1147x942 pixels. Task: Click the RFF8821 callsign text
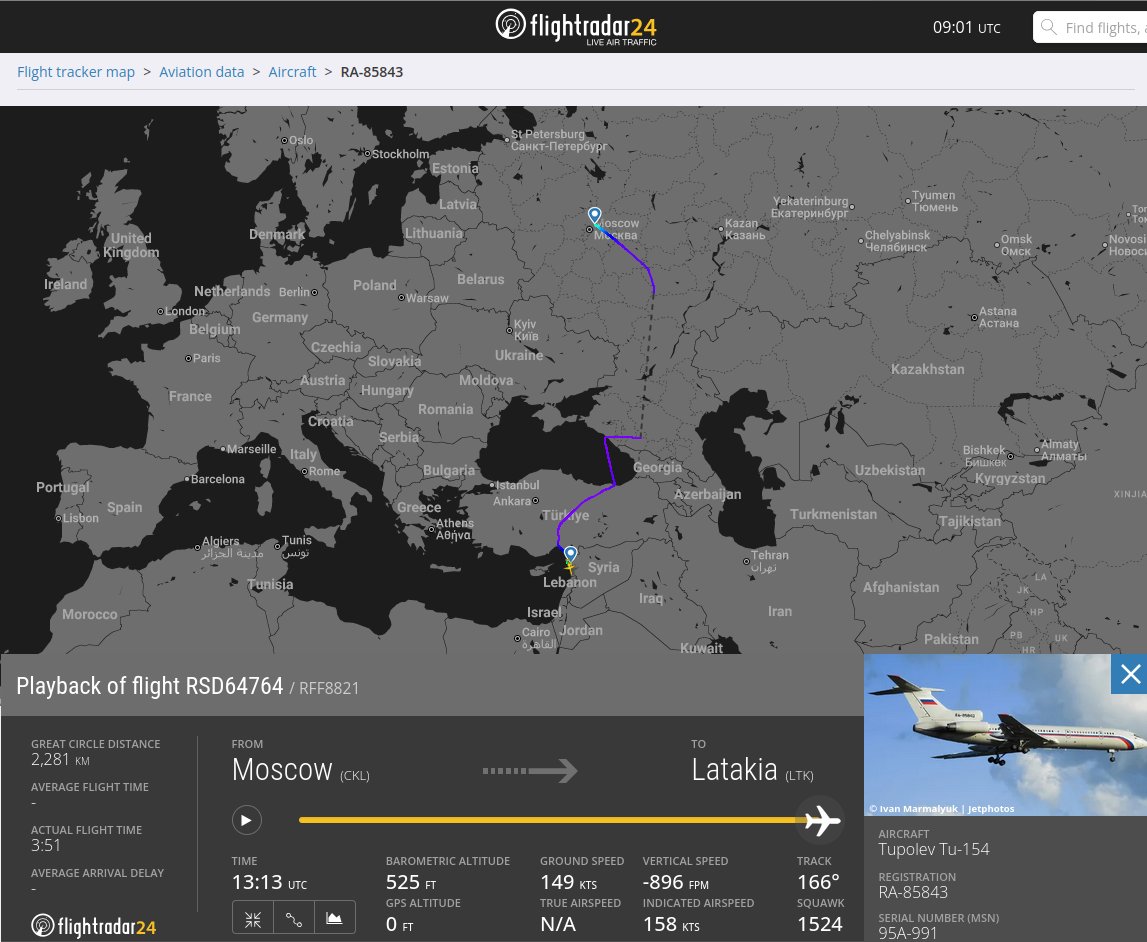click(329, 688)
